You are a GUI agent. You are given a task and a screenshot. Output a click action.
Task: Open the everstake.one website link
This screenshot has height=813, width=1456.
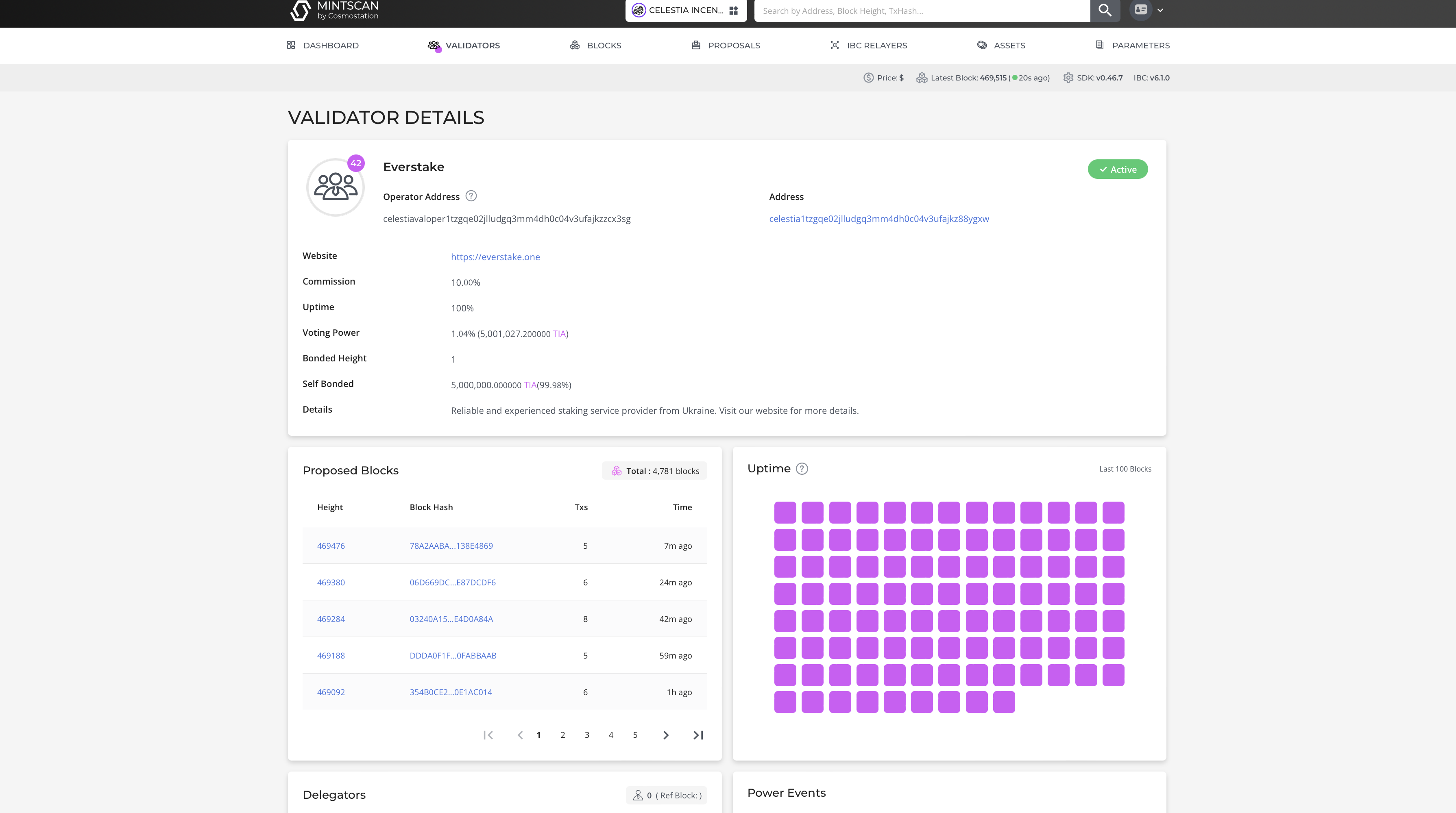pos(495,257)
